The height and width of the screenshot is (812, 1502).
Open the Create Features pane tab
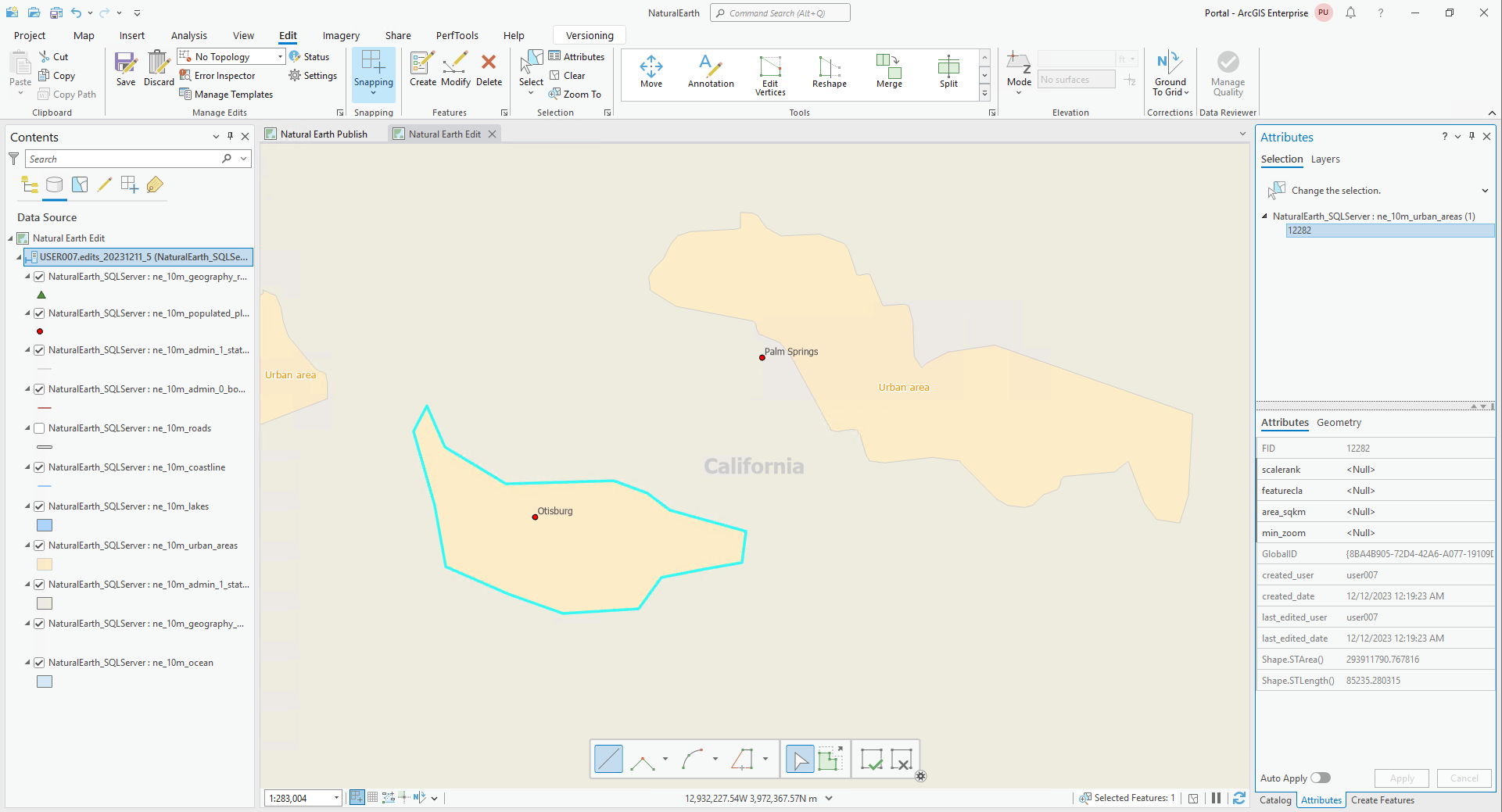(1382, 800)
